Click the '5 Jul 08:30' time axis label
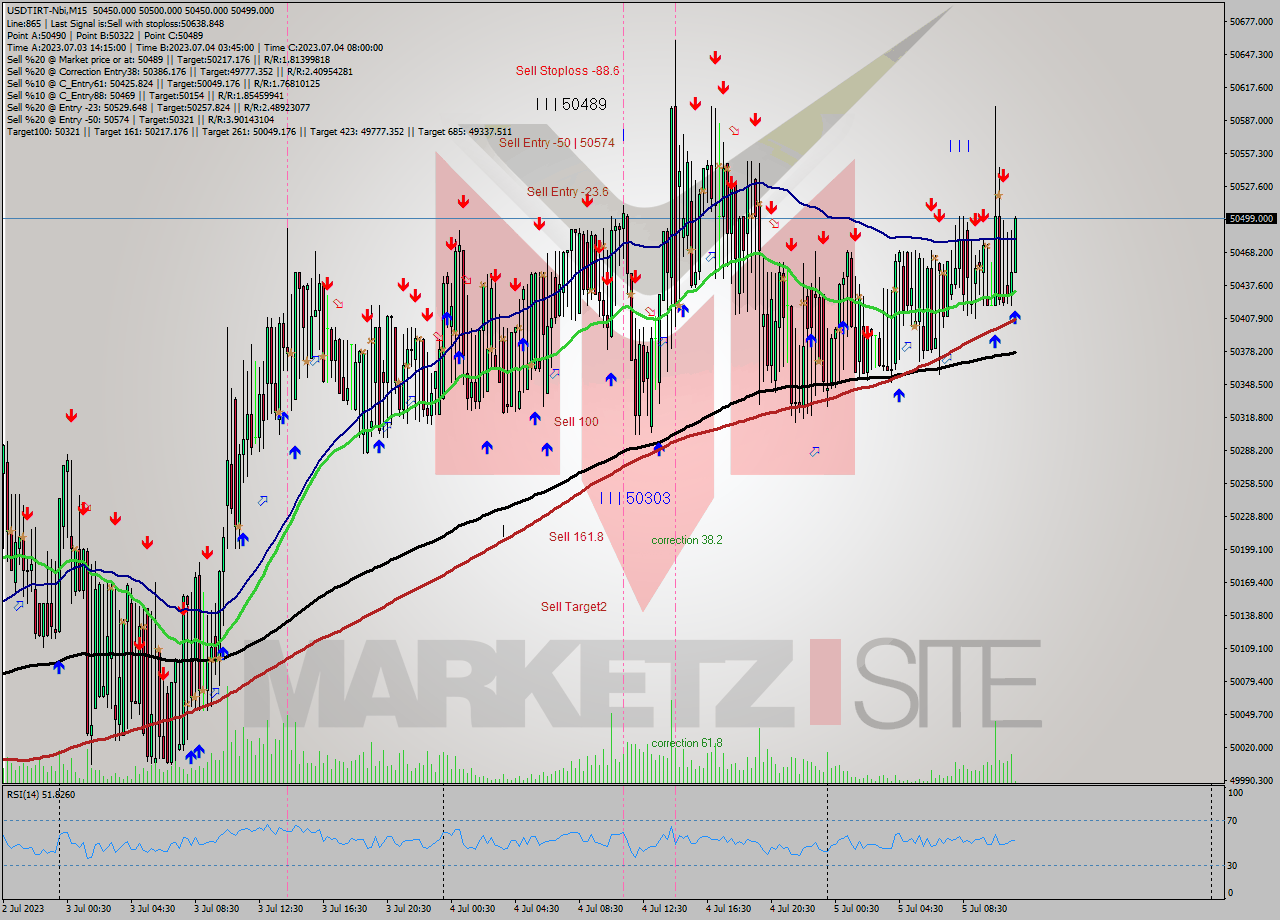The width and height of the screenshot is (1280, 920). (984, 909)
